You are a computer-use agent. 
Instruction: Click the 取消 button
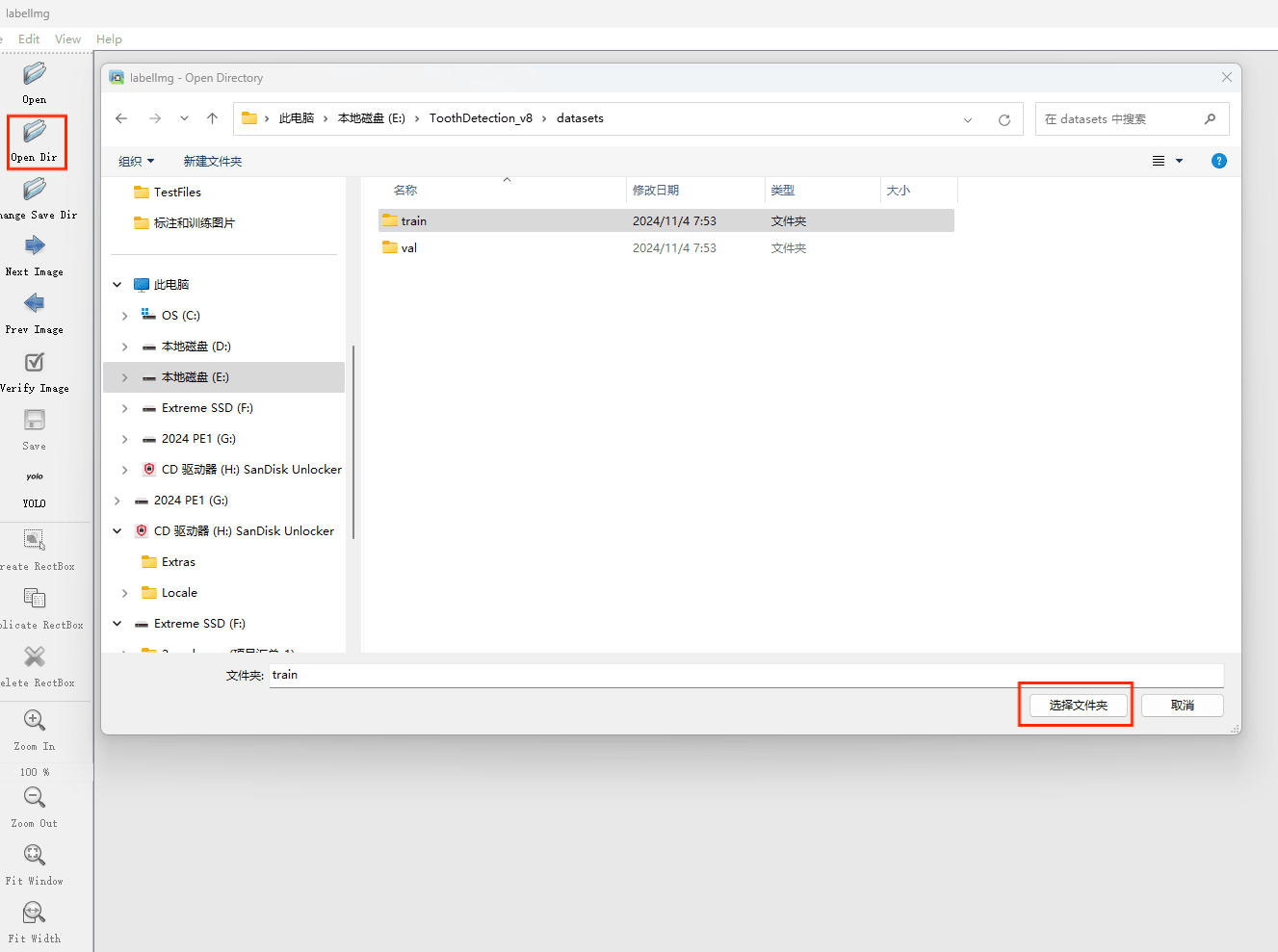(x=1182, y=706)
